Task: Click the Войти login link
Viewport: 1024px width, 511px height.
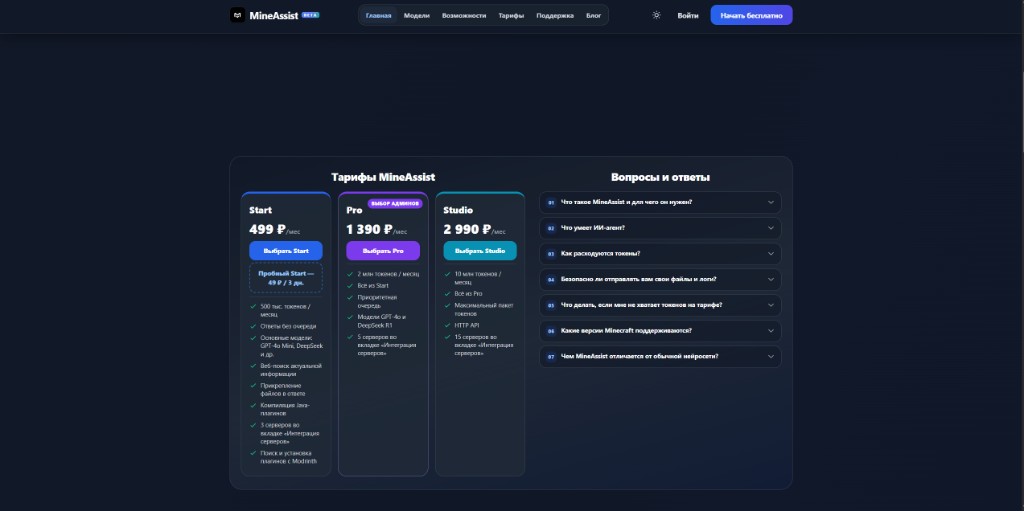Action: [688, 15]
